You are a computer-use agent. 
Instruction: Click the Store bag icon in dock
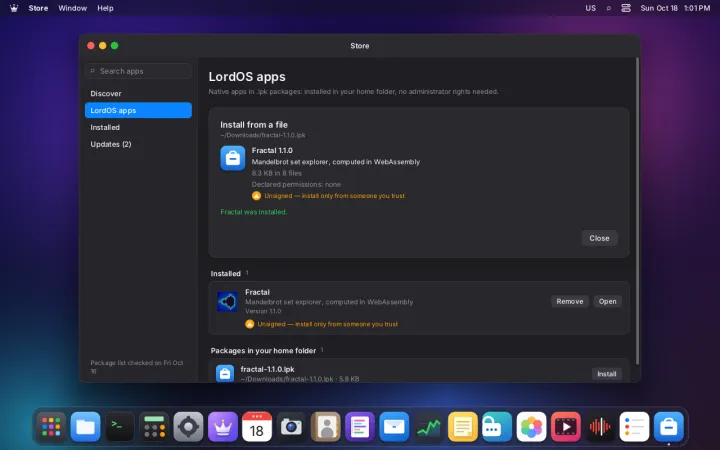click(x=669, y=427)
